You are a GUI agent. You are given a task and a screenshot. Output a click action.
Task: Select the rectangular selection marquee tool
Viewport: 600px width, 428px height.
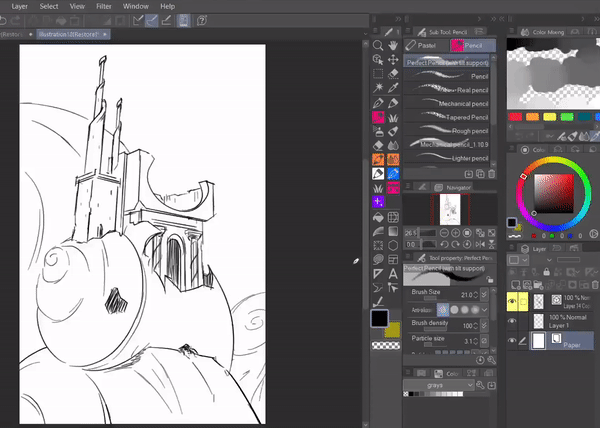[x=379, y=74]
